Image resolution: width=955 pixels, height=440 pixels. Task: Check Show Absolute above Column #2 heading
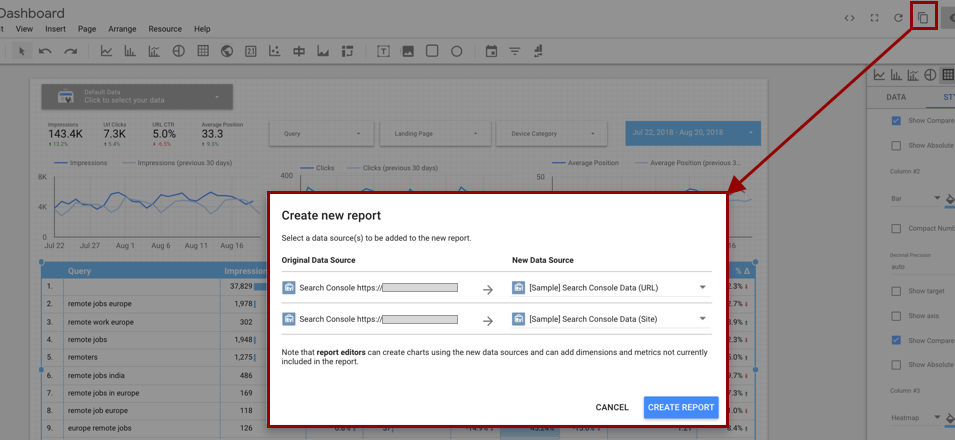pyautogui.click(x=897, y=146)
